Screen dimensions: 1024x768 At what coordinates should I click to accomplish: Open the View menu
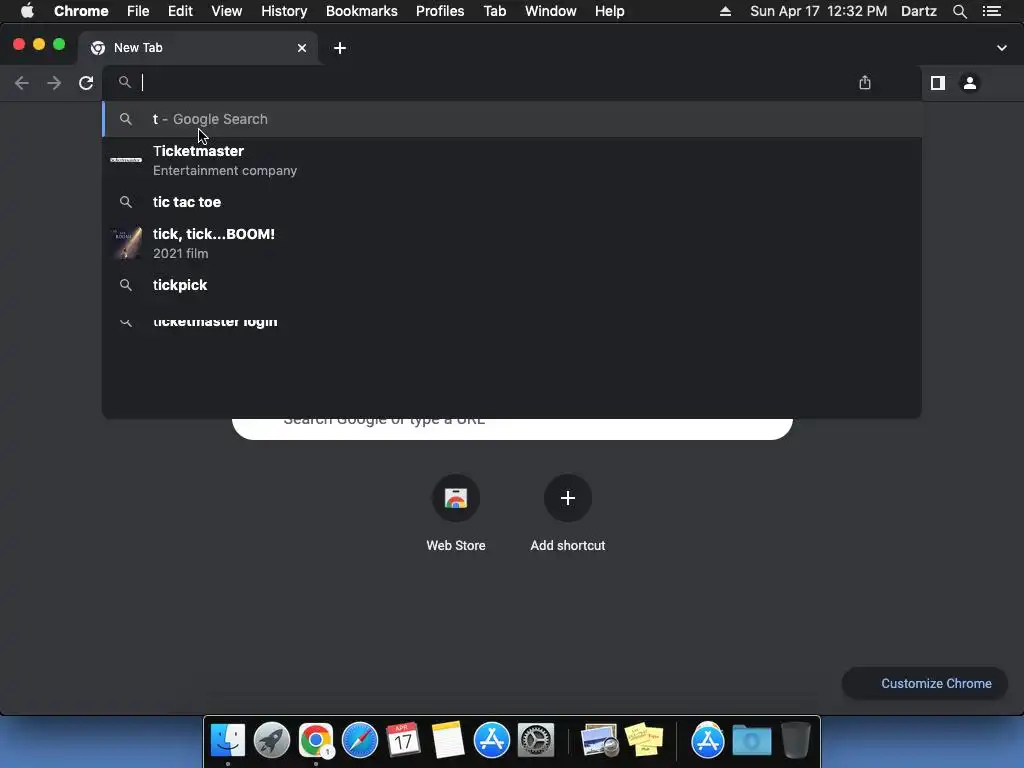tap(227, 11)
